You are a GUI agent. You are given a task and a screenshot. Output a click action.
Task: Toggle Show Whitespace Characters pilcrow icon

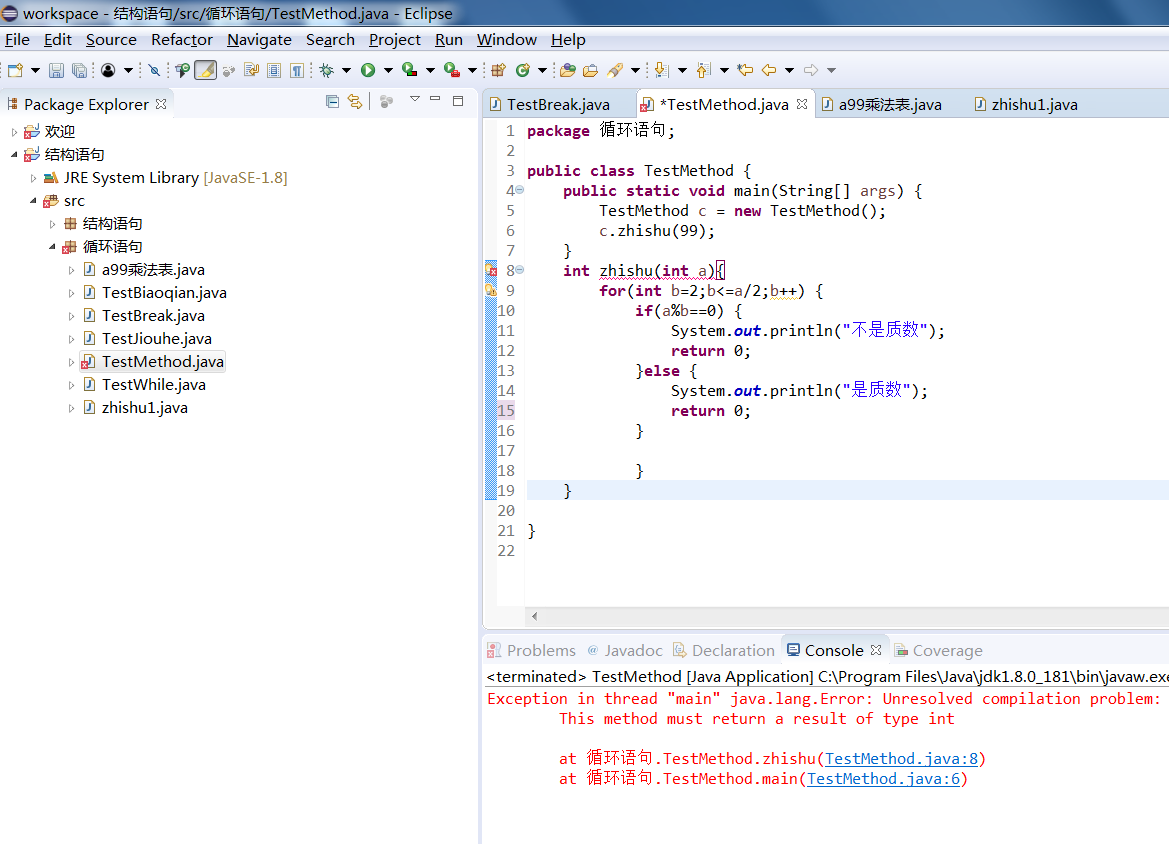[297, 70]
